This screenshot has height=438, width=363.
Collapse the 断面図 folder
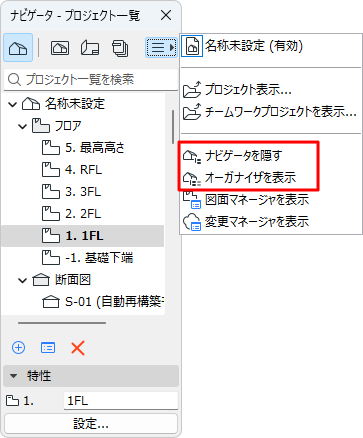click(22, 280)
